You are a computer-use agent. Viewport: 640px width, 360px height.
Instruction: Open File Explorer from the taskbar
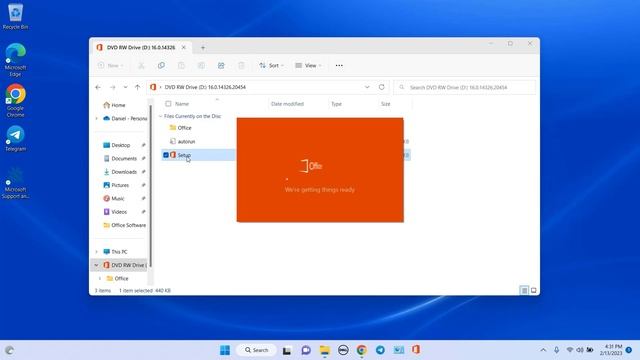coord(324,350)
